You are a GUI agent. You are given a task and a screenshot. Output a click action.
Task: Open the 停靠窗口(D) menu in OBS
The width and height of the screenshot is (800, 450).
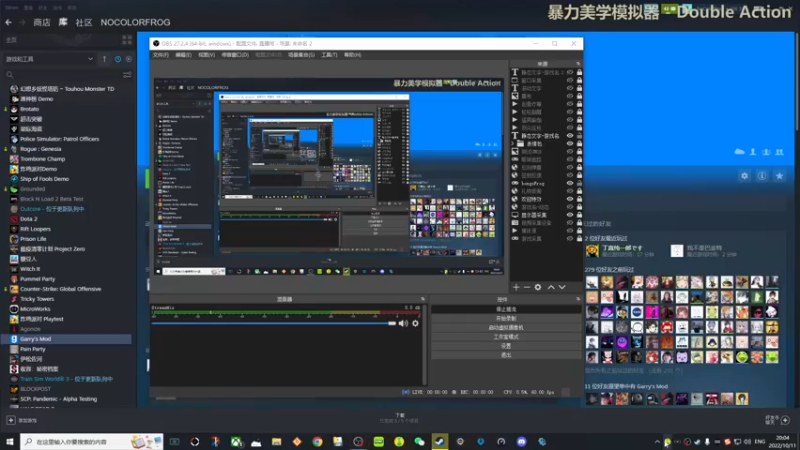pyautogui.click(x=235, y=55)
